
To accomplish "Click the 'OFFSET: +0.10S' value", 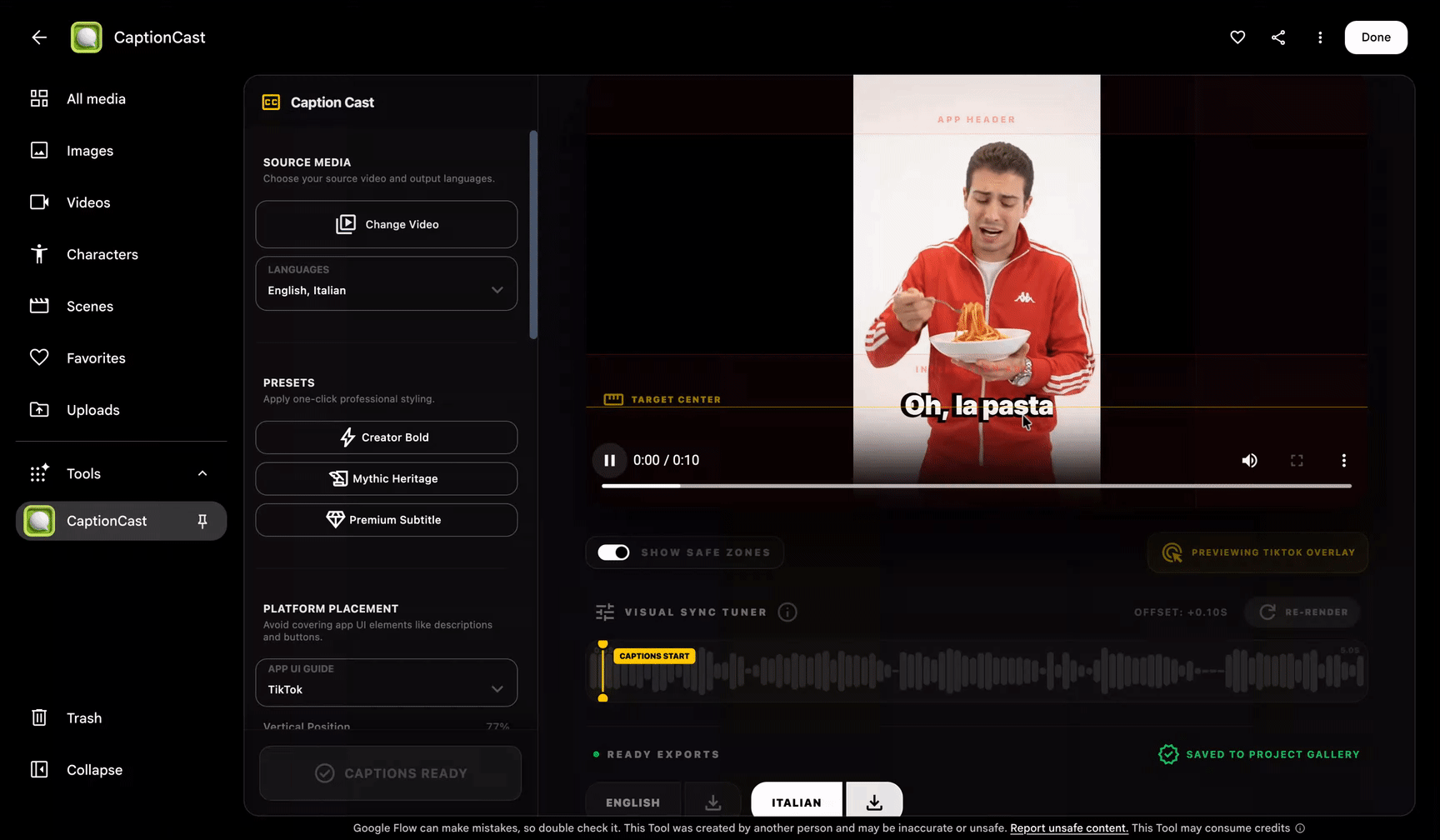I will coord(1180,612).
